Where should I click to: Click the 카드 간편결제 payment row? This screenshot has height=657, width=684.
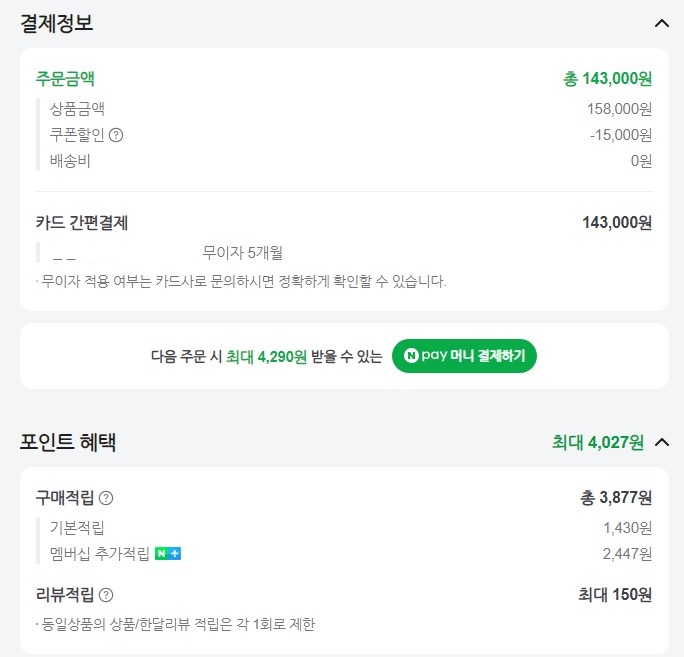tap(344, 223)
